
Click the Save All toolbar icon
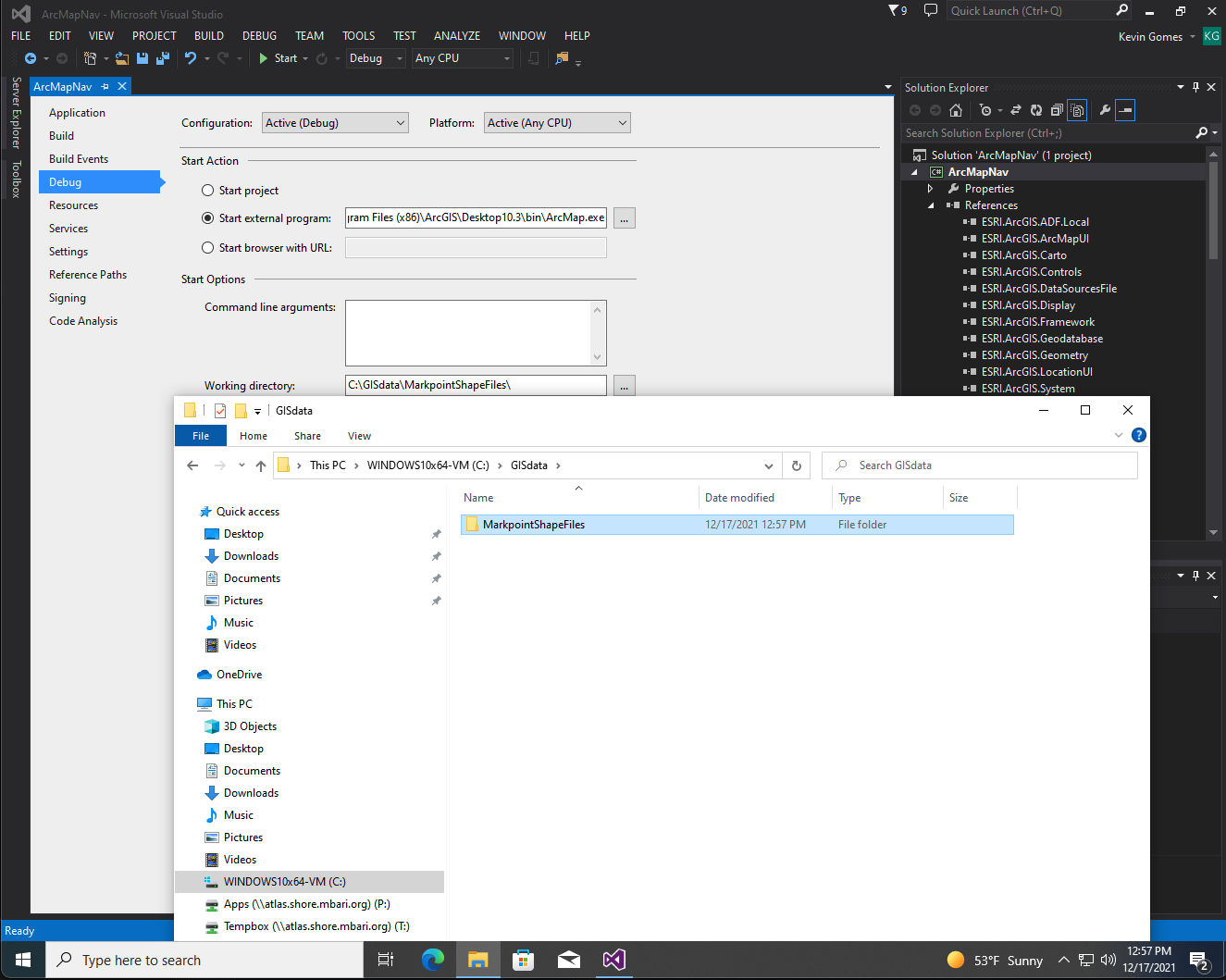pos(163,58)
